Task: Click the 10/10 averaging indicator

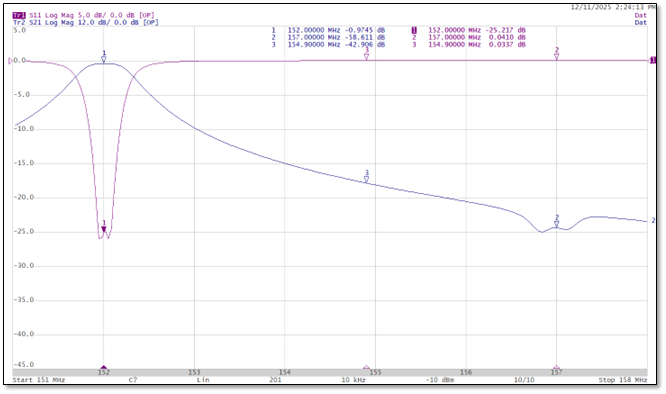Action: click(x=524, y=380)
